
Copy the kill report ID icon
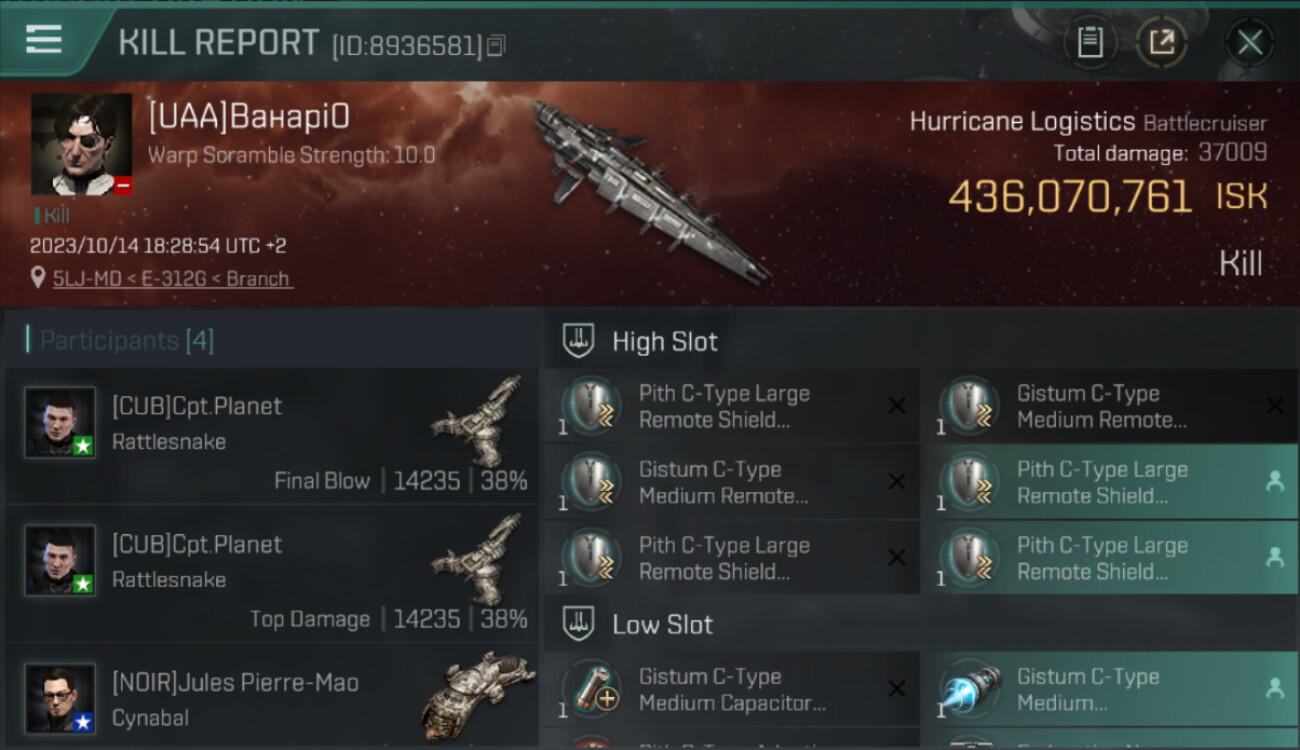[x=496, y=45]
